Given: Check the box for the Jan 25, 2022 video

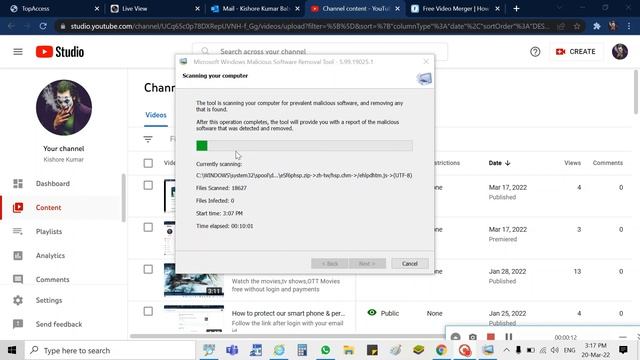Looking at the screenshot, I should tap(148, 311).
